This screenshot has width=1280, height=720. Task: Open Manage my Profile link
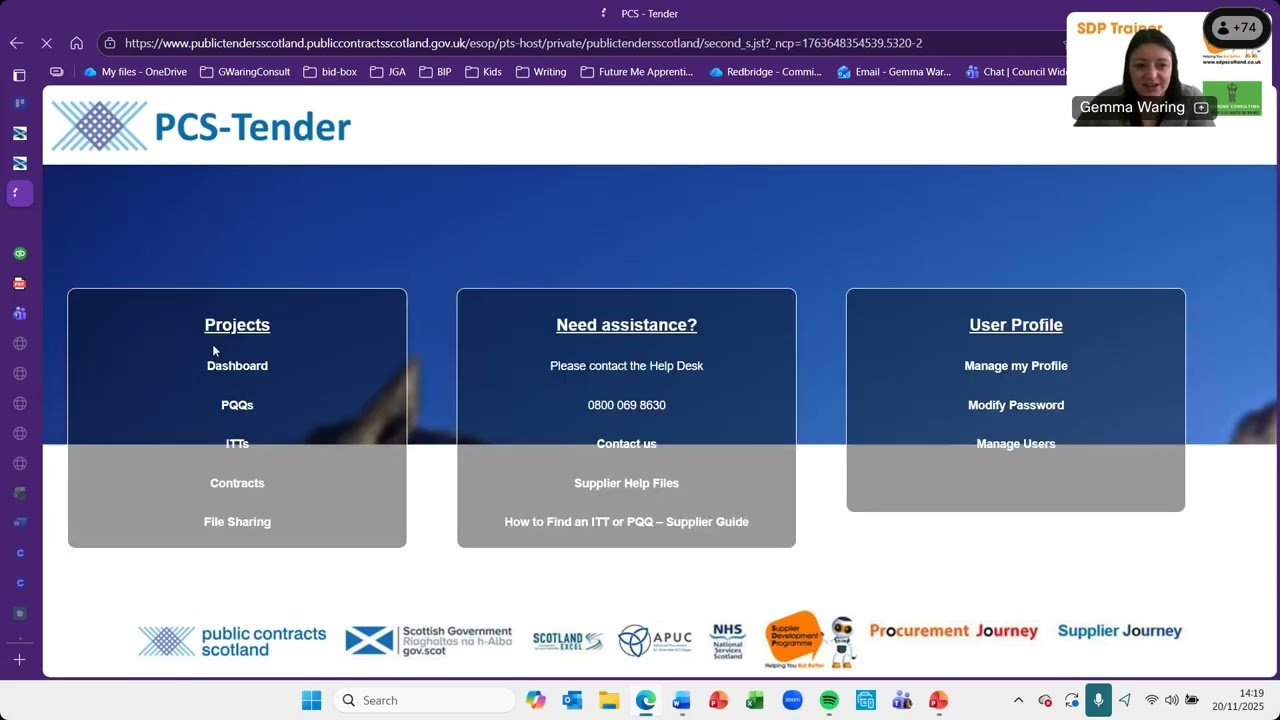coord(1016,366)
